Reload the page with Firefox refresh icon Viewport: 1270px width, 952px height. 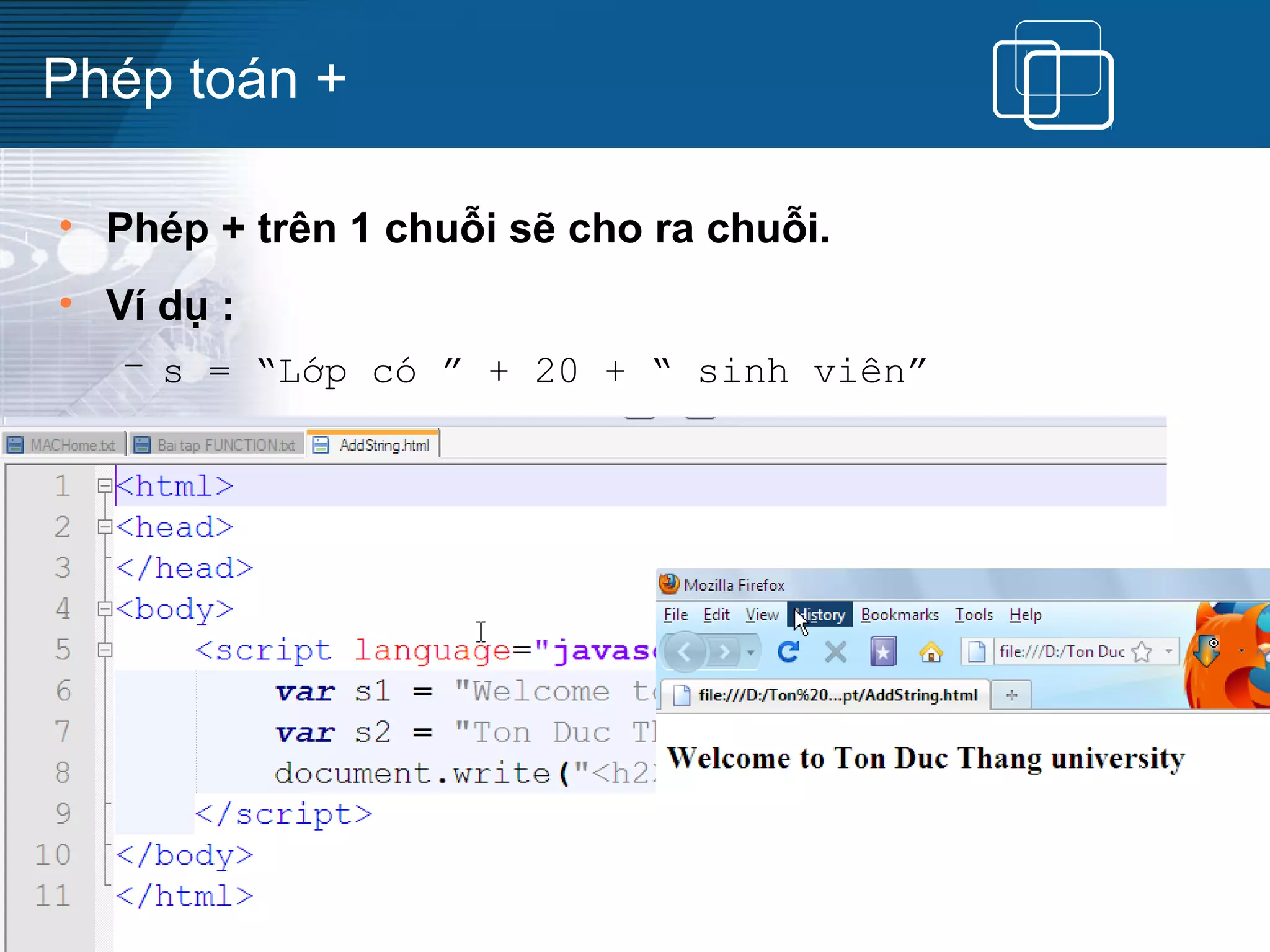pyautogui.click(x=788, y=652)
